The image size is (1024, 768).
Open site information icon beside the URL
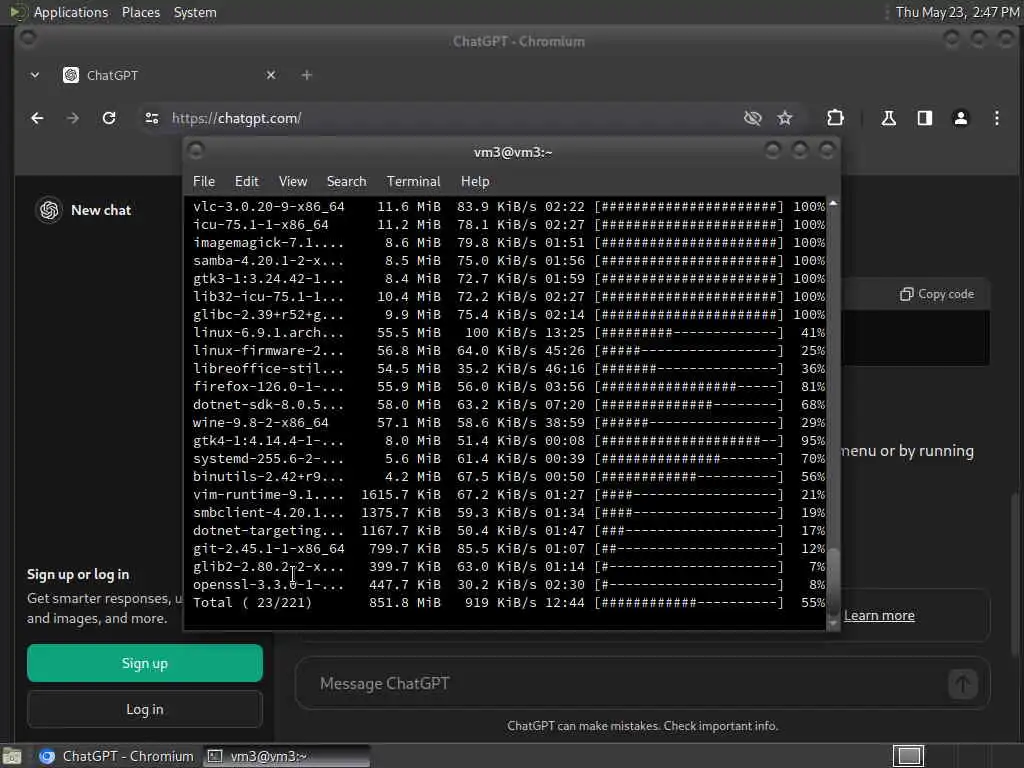[x=152, y=118]
